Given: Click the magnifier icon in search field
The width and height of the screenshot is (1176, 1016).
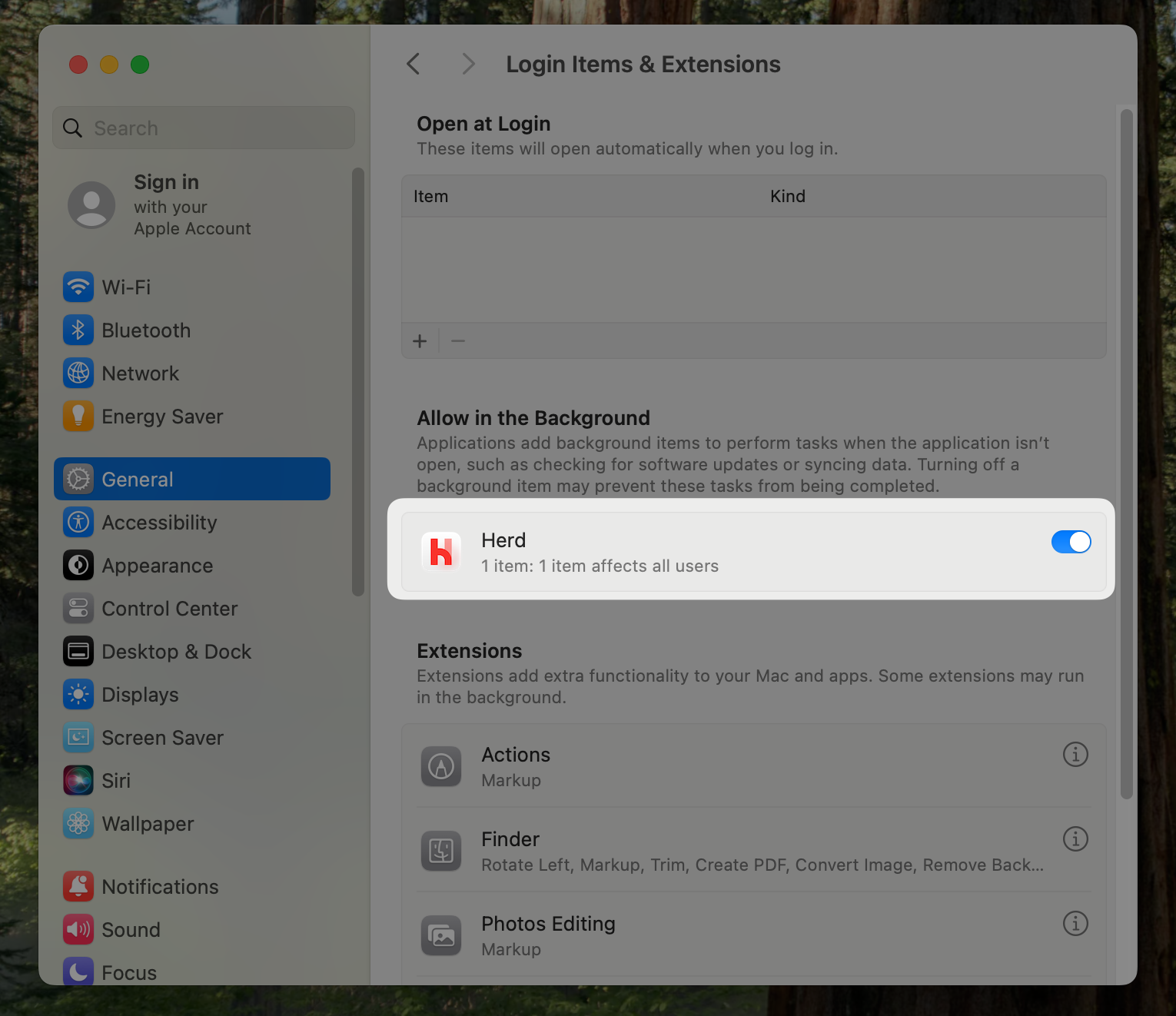Looking at the screenshot, I should coord(72,128).
